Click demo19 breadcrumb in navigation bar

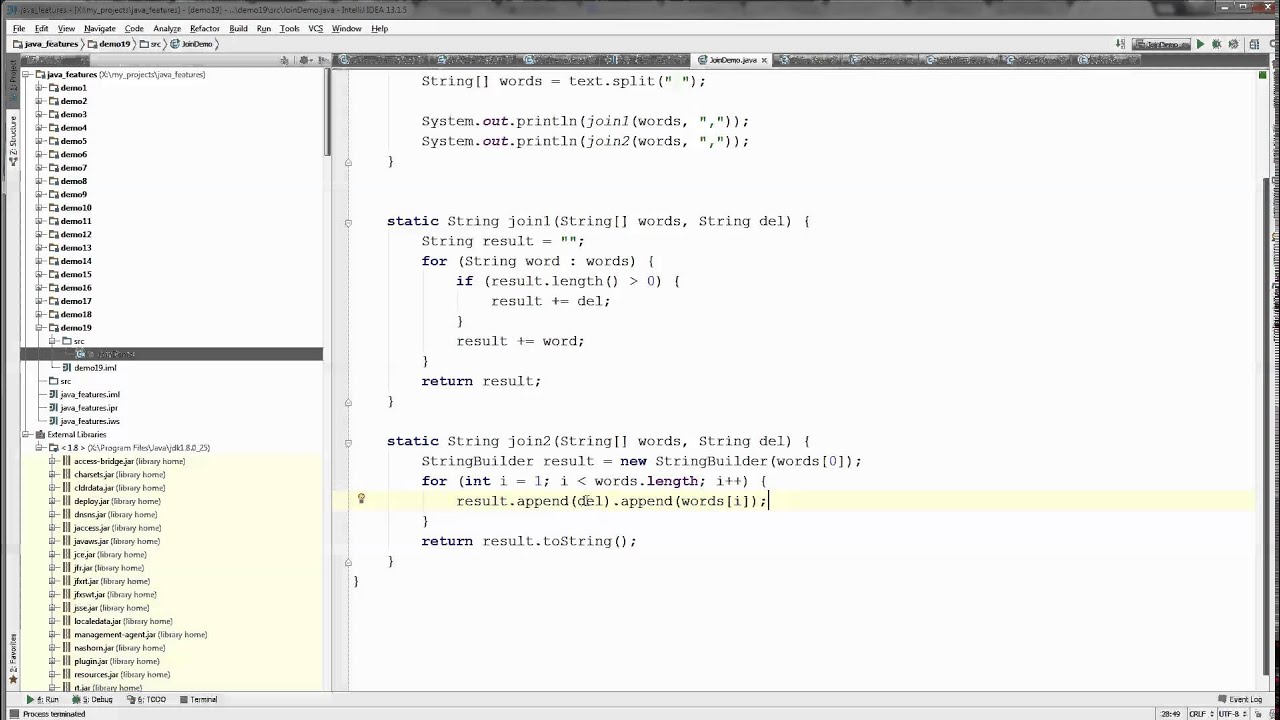click(110, 44)
